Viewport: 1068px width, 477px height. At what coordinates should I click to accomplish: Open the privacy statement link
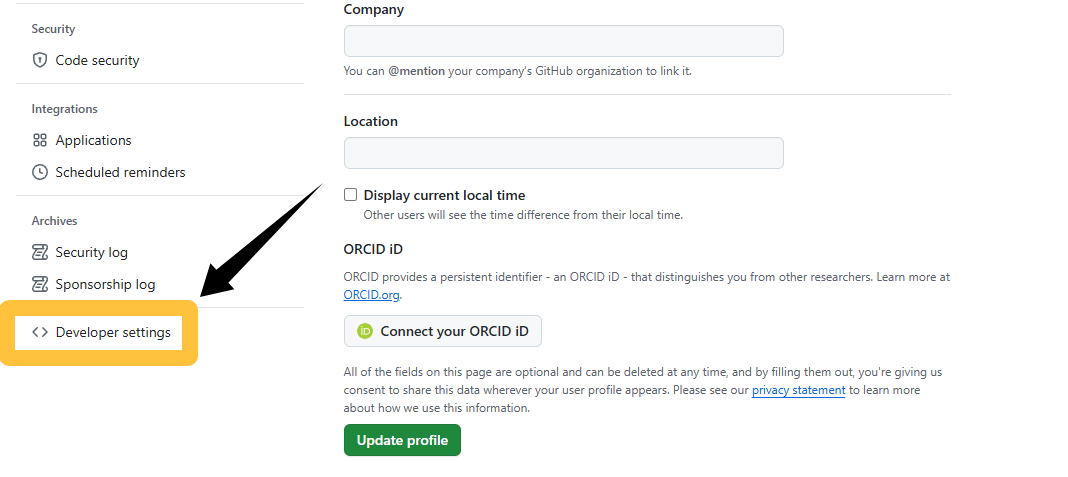(x=798, y=390)
